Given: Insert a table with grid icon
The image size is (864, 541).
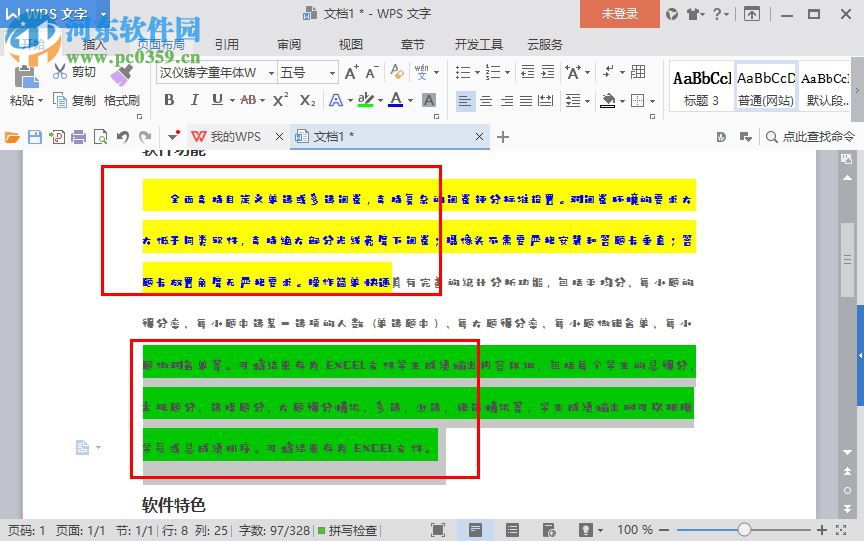Looking at the screenshot, I should click(x=638, y=72).
